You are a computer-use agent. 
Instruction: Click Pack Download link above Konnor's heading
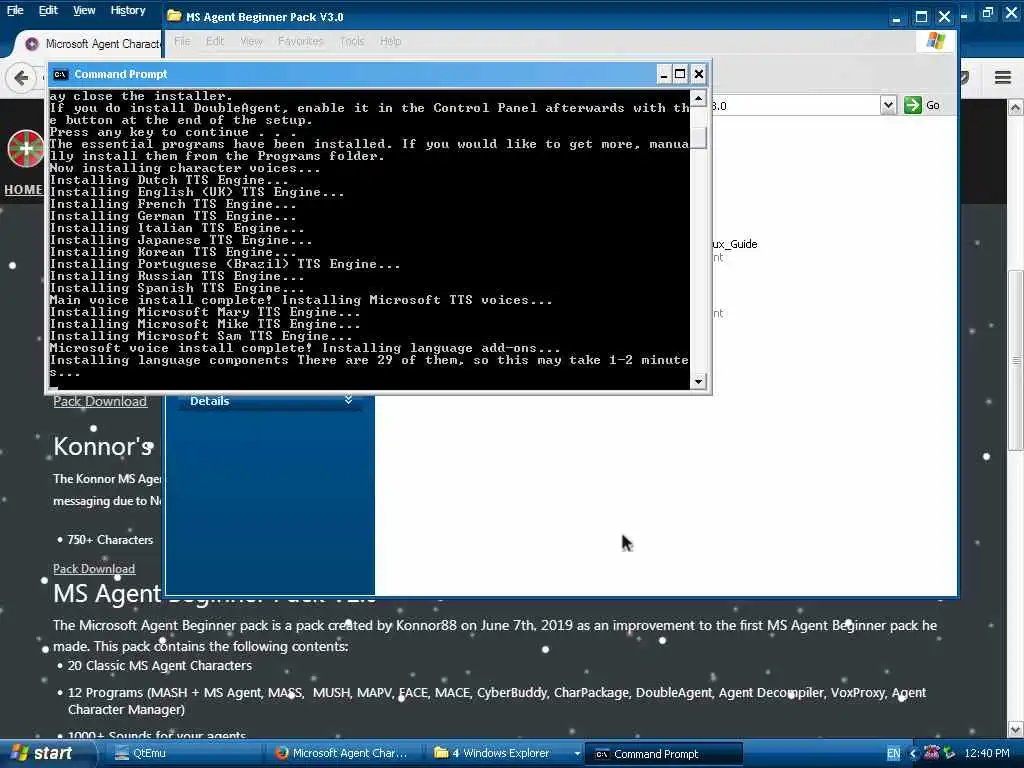click(100, 402)
